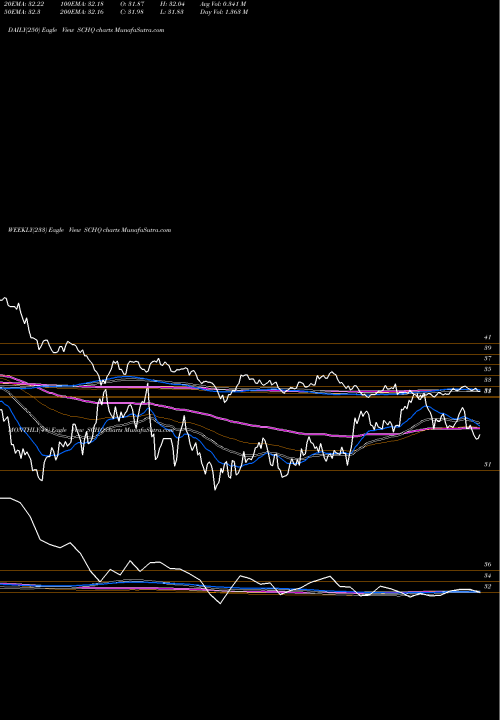
Task: Click the 32 price label on monthly chart
Action: (x=488, y=586)
